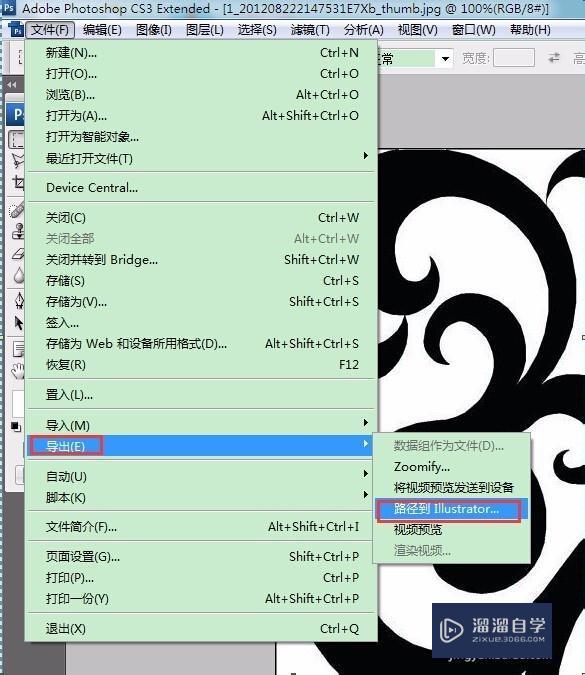Screen dimensions: 585x675
Task: Choose Zoomify... in export submenu
Action: point(452,467)
